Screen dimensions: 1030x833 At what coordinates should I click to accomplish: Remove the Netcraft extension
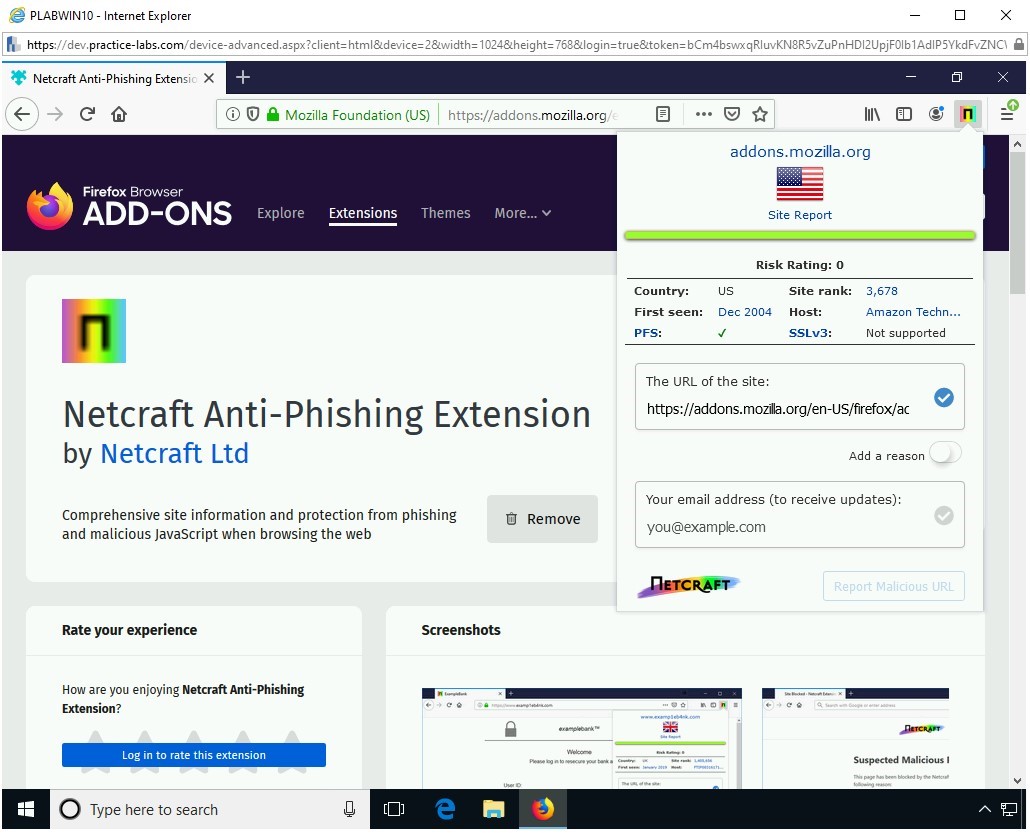click(x=542, y=519)
